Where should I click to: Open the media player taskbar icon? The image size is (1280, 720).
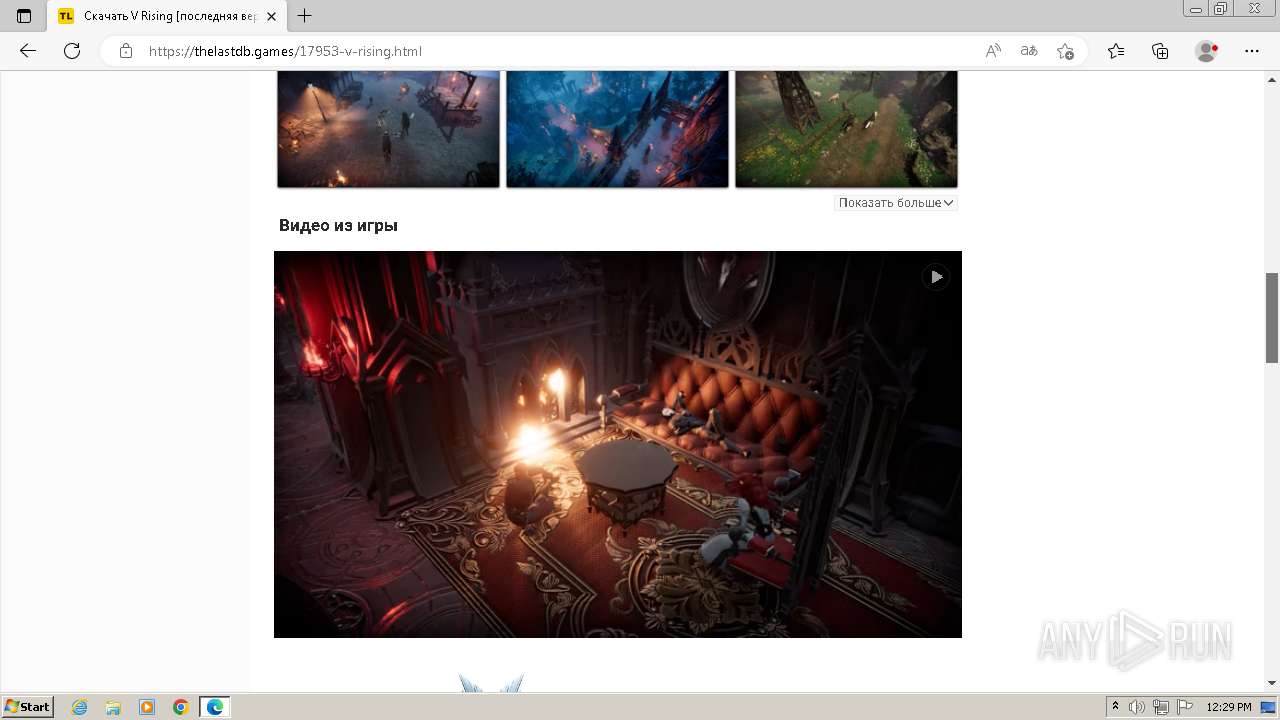pos(147,707)
